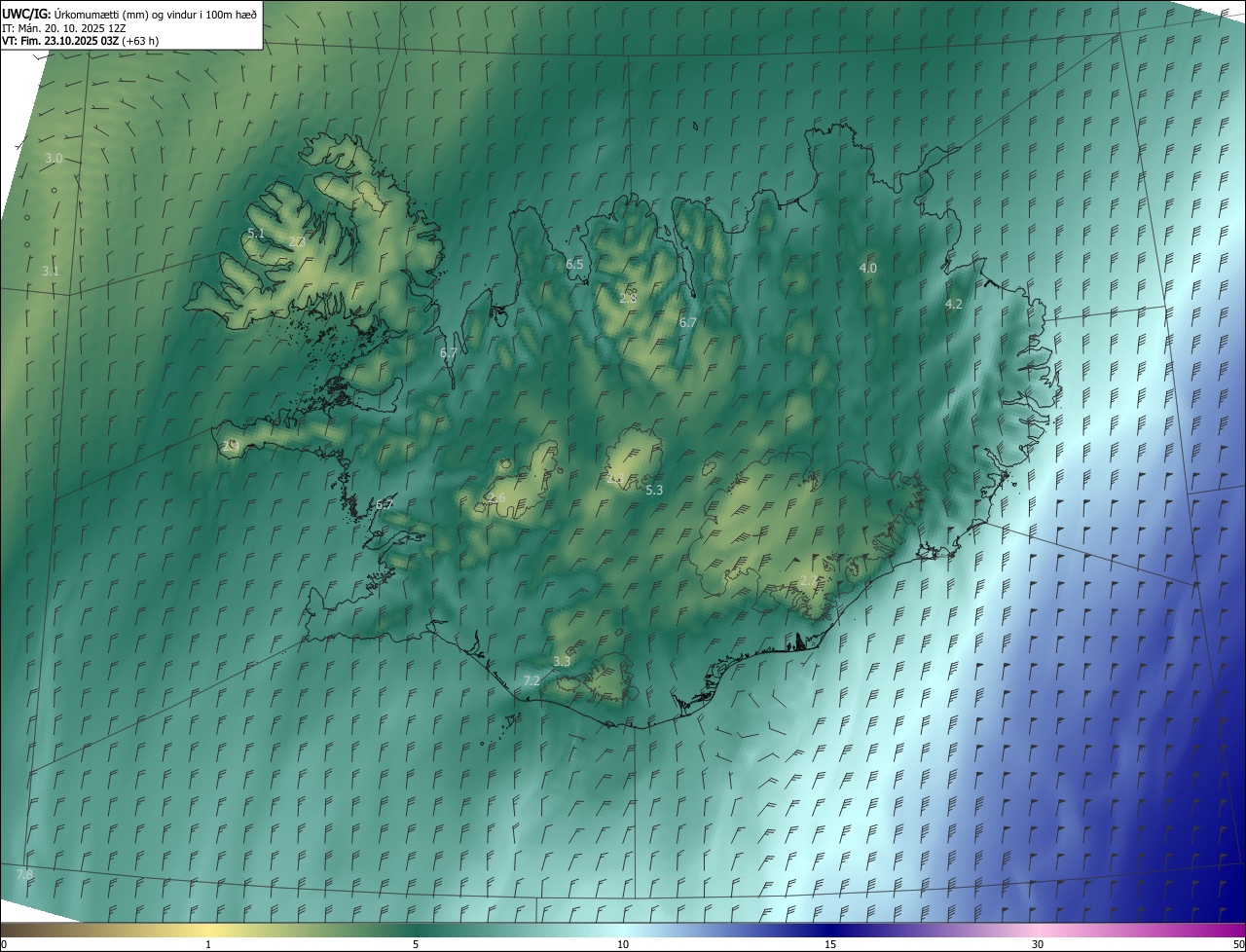Viewport: 1246px width, 952px height.
Task: Click the '7.8' precipitation value label
Action: 25,874
